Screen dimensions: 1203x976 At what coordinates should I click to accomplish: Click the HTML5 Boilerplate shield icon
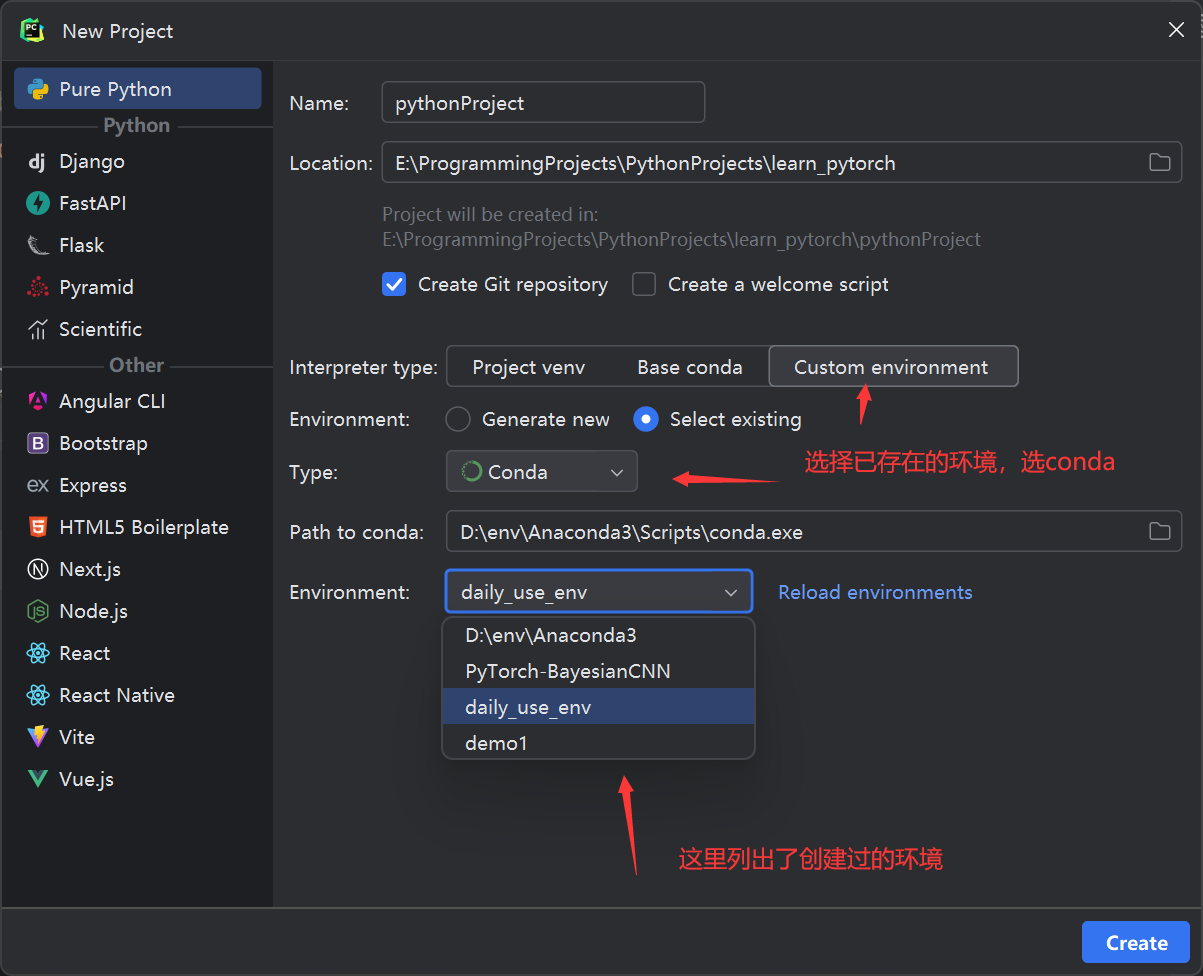38,527
